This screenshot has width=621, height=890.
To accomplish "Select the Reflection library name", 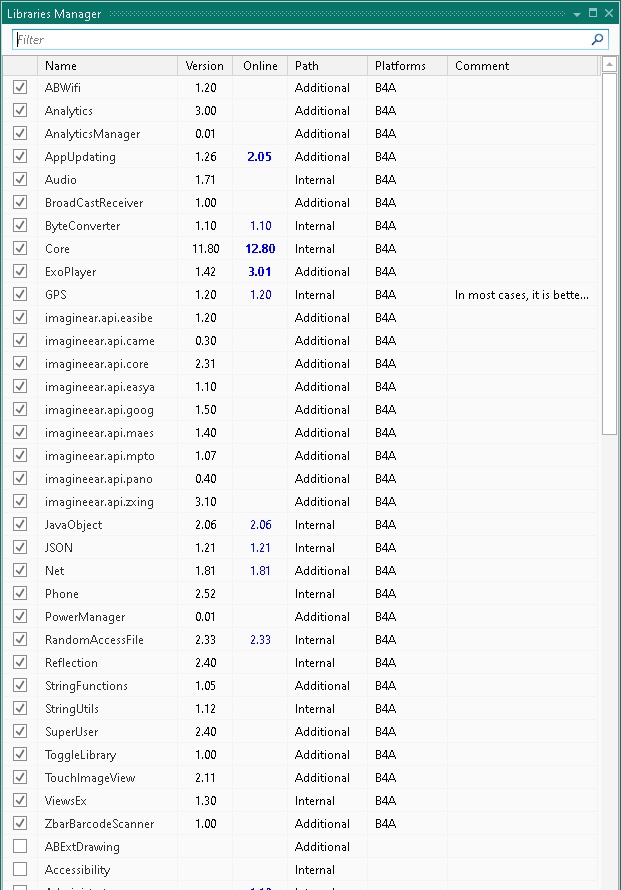I will coord(72,662).
